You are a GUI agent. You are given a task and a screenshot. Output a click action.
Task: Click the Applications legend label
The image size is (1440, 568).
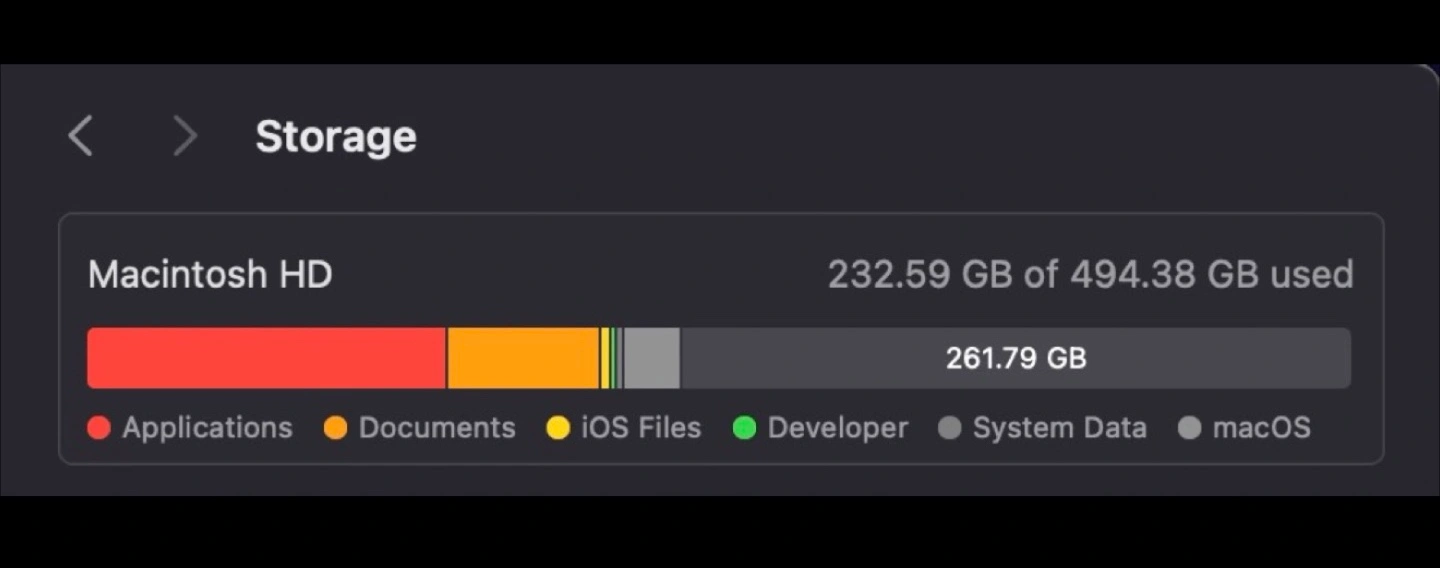point(207,428)
